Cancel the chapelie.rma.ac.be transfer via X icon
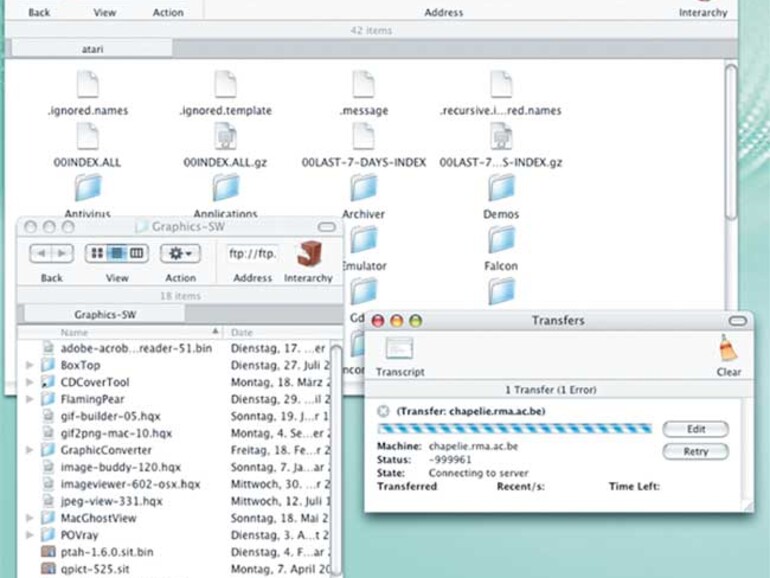The image size is (770, 578). point(384,411)
